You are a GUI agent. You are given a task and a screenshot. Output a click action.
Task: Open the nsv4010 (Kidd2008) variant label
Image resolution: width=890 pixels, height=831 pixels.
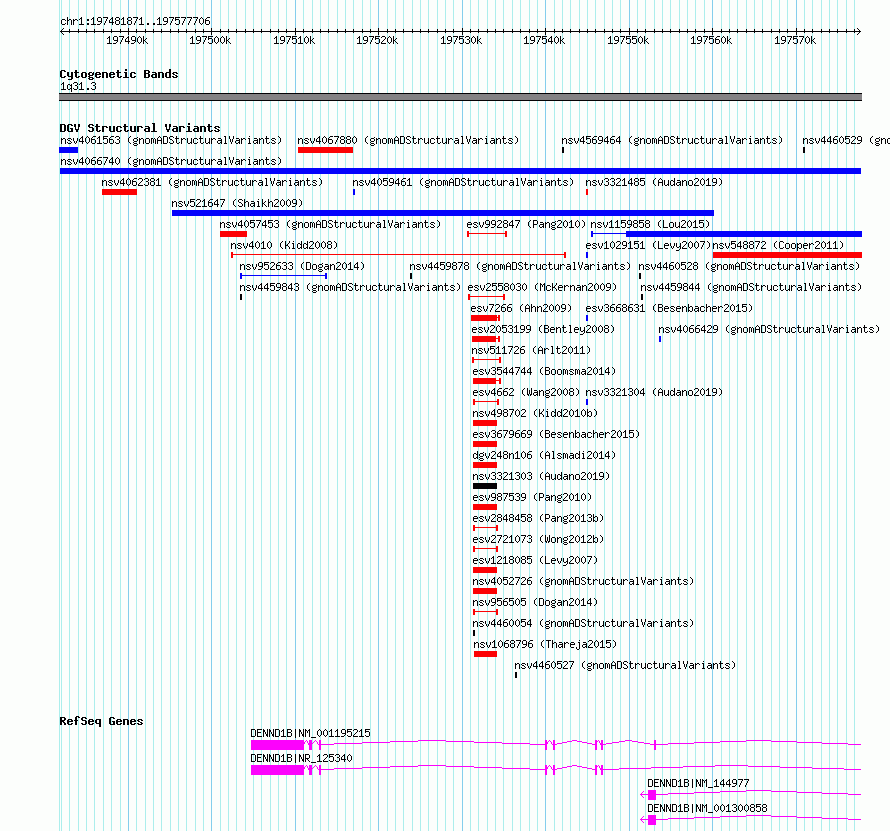[284, 245]
